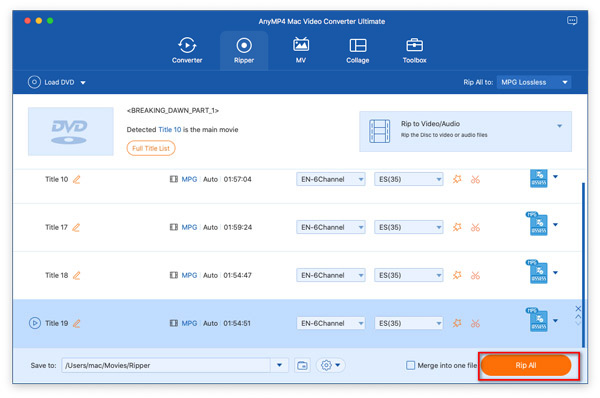600x398 pixels.
Task: Enable Merge into one file checkbox
Action: tap(410, 365)
